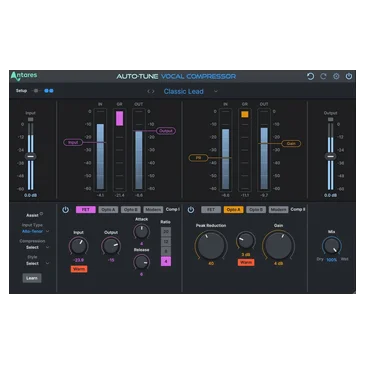Set the ratio to 8

166,252
